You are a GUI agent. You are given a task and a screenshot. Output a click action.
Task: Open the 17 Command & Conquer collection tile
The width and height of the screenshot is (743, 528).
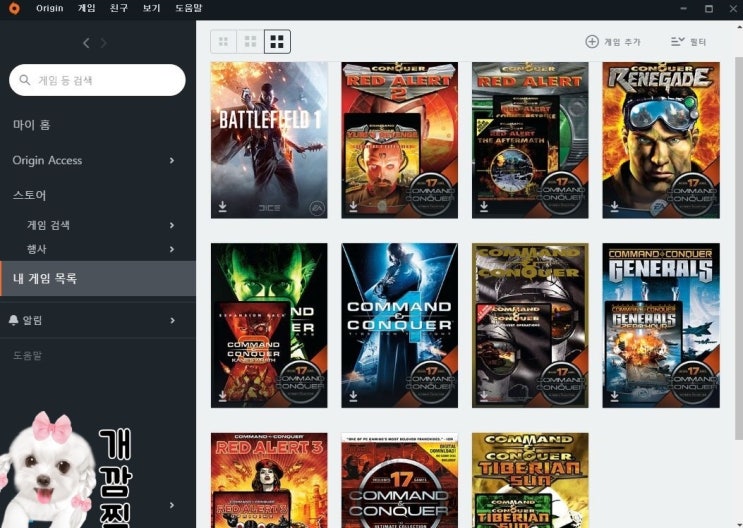point(399,480)
